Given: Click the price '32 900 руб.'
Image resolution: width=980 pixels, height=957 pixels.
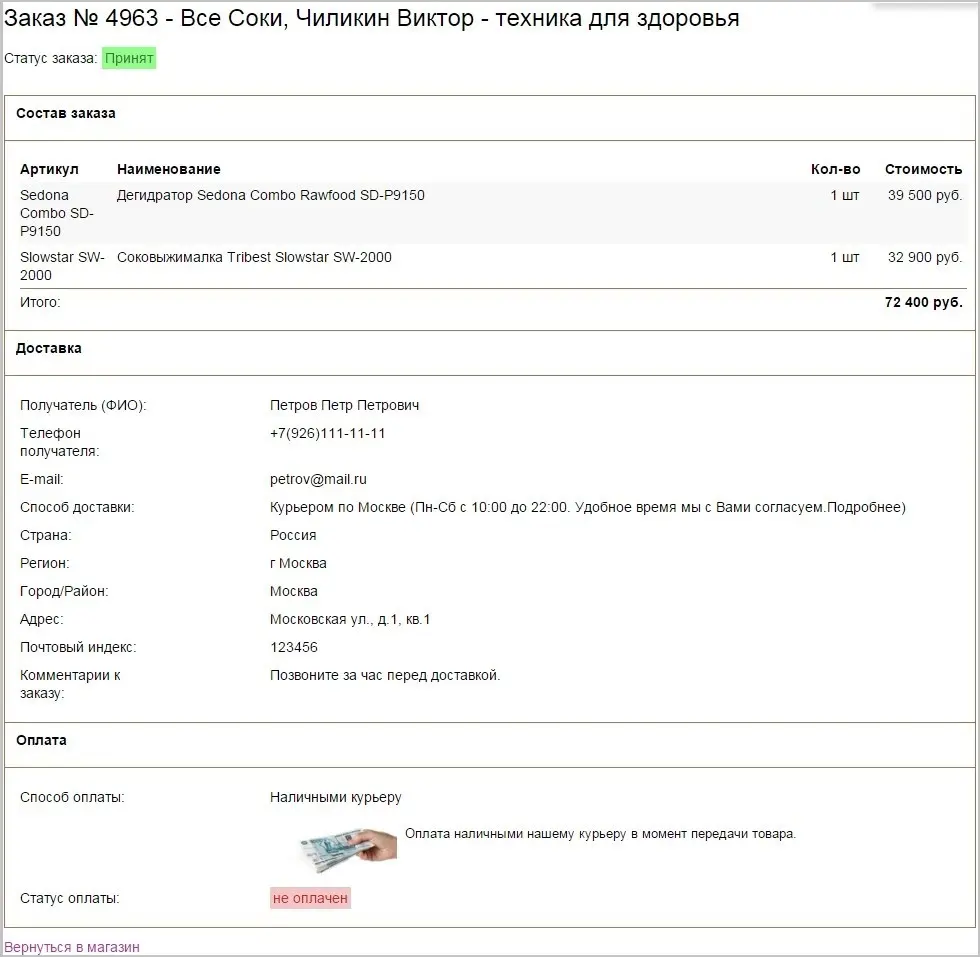Looking at the screenshot, I should (x=925, y=257).
